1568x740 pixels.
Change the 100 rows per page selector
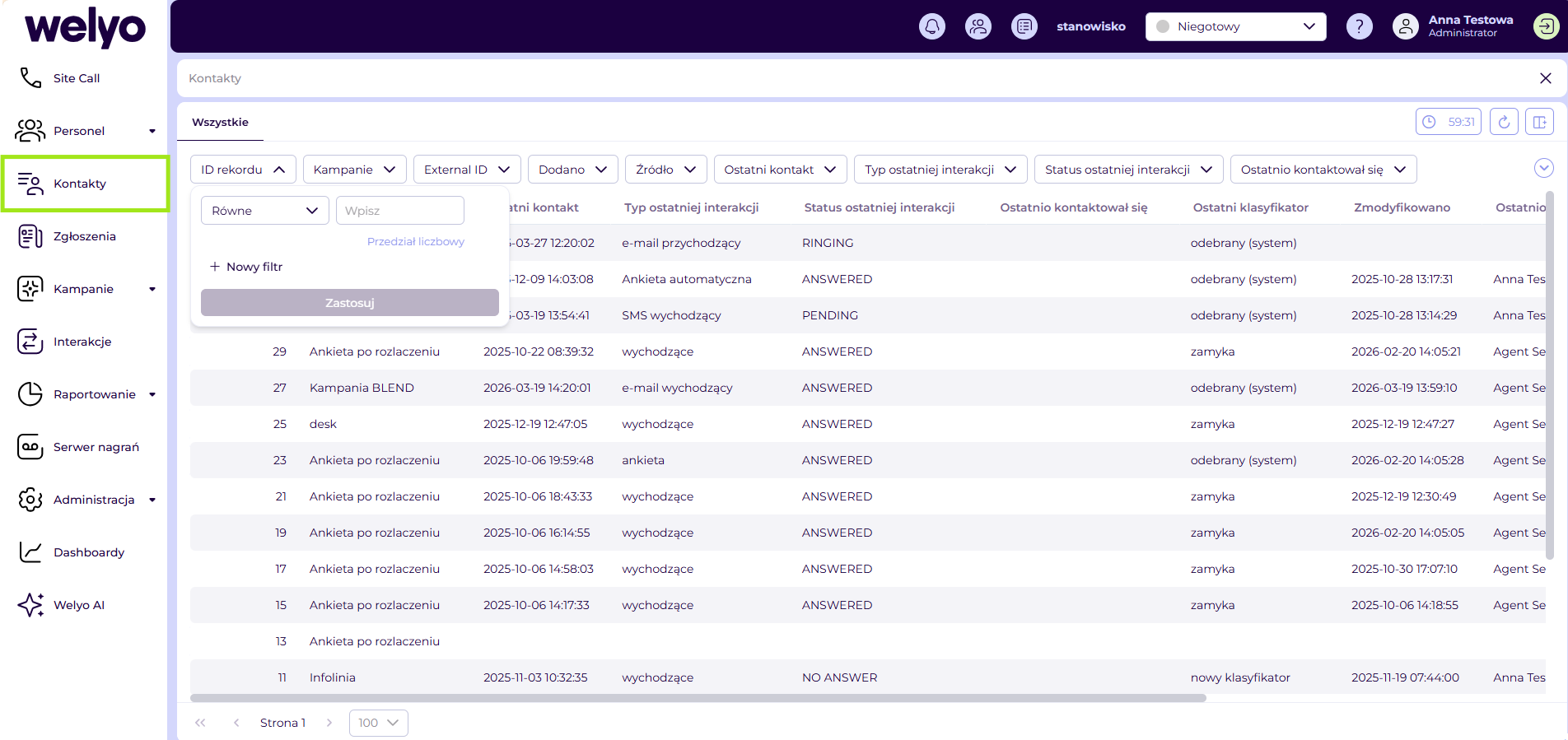click(x=378, y=723)
